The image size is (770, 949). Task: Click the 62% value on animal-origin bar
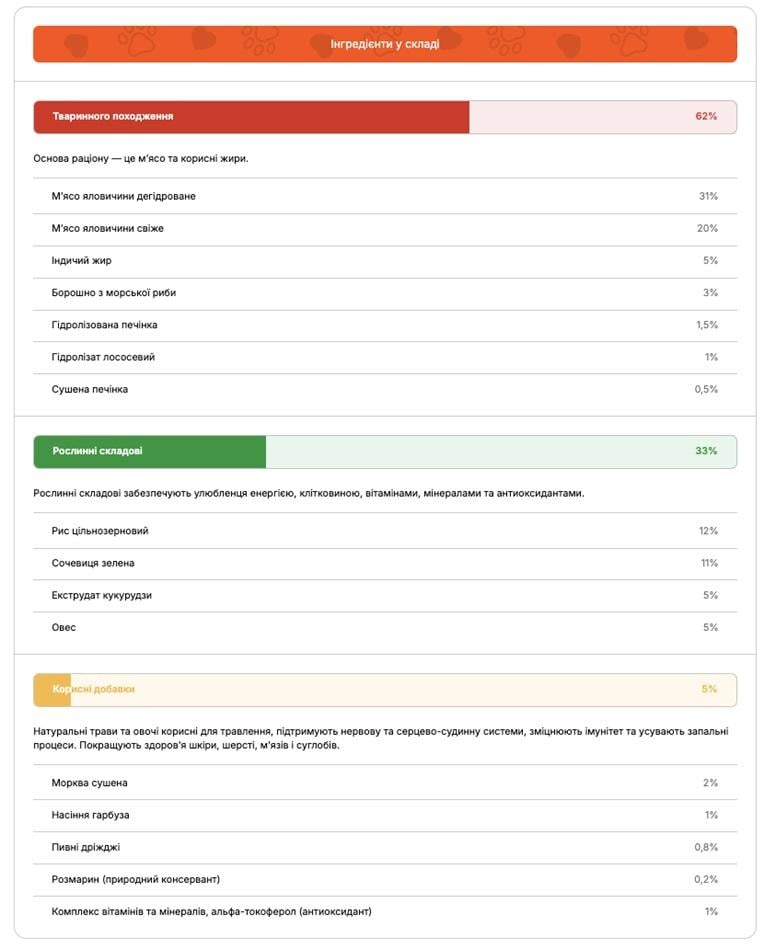pos(706,117)
